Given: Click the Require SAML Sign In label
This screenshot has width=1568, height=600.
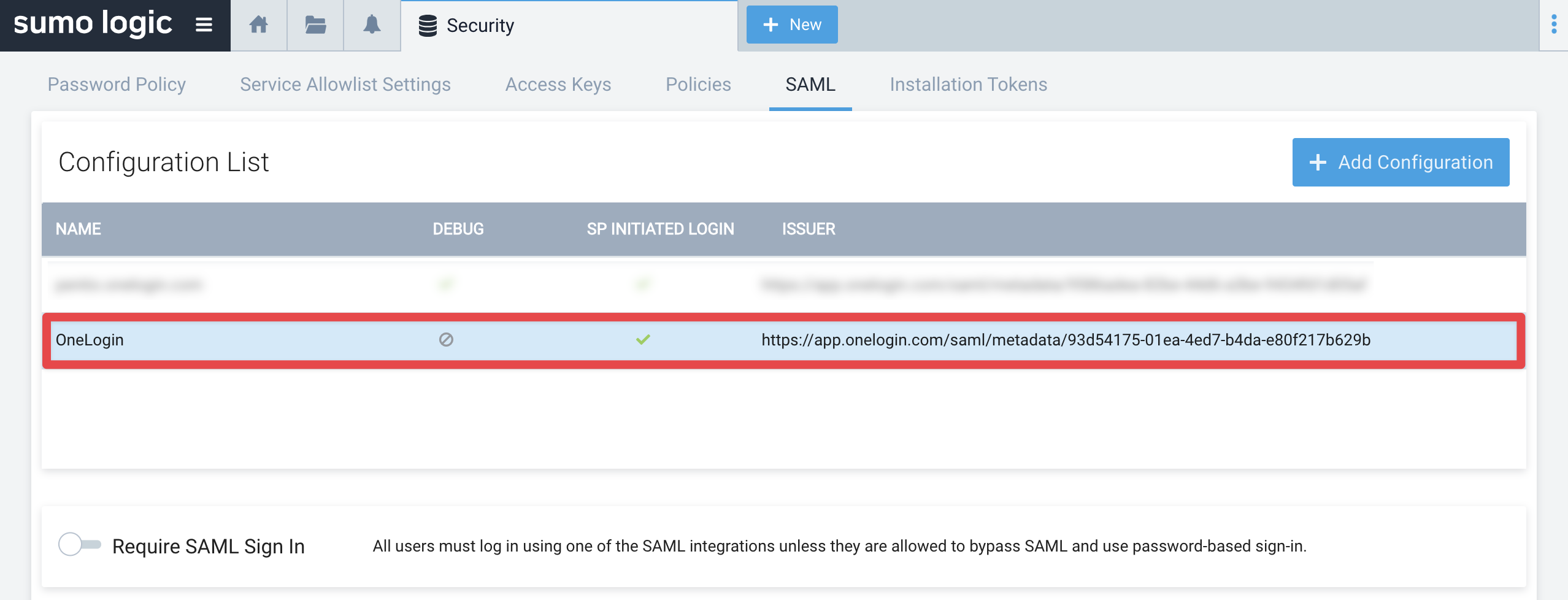Looking at the screenshot, I should (209, 546).
